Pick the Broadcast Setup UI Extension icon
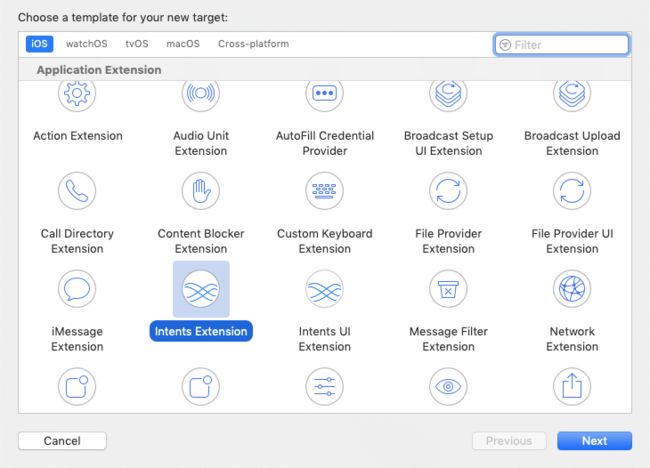Screen dimensions: 650x468 [448, 94]
